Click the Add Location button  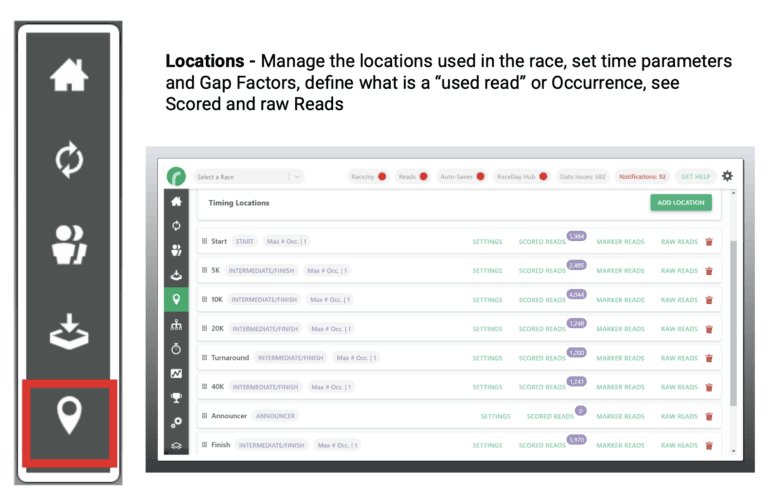(x=680, y=203)
